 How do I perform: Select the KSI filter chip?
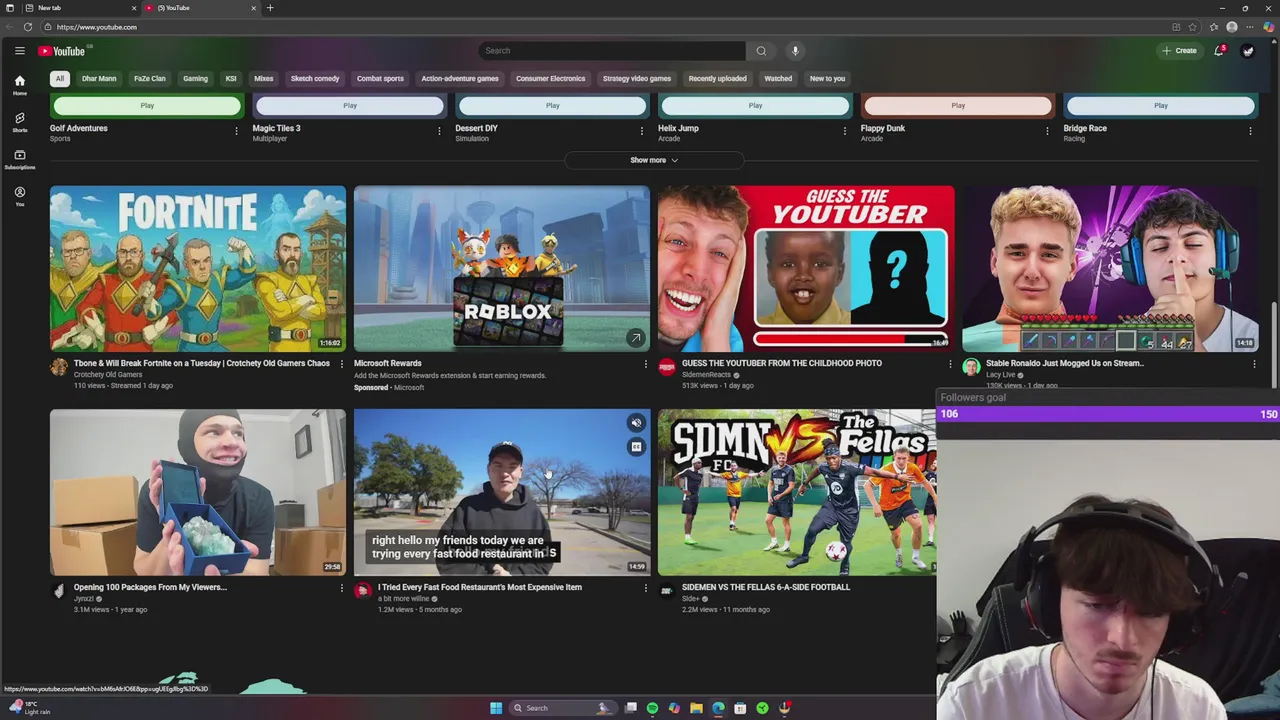tap(231, 79)
